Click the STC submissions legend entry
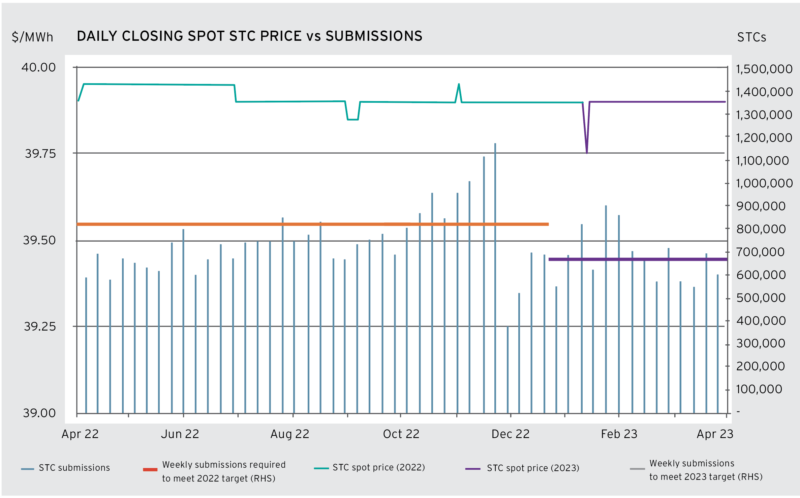Screen dimensions: 800x498 (66, 468)
